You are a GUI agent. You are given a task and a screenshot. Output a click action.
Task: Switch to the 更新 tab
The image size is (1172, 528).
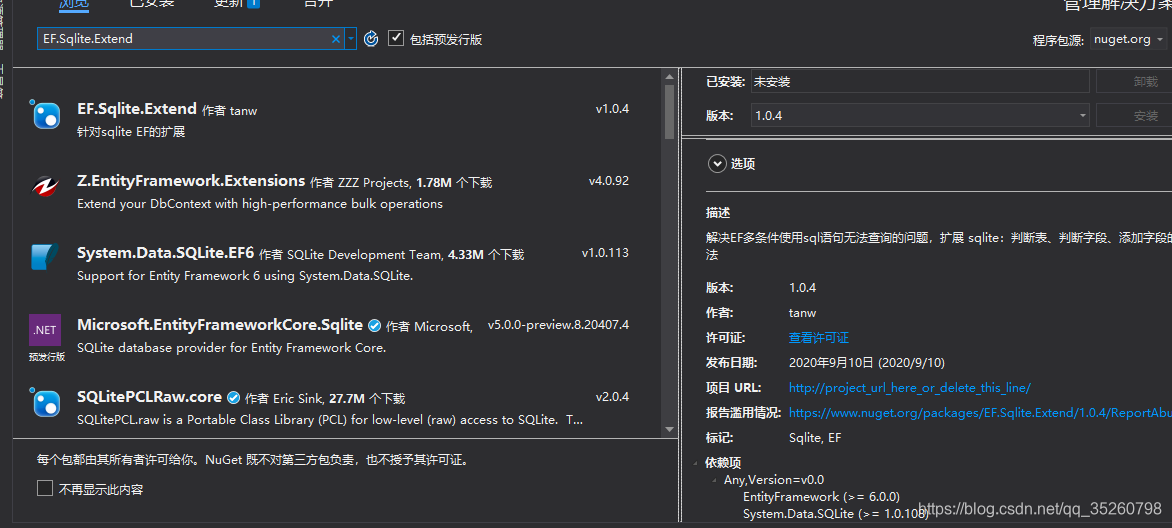227,3
